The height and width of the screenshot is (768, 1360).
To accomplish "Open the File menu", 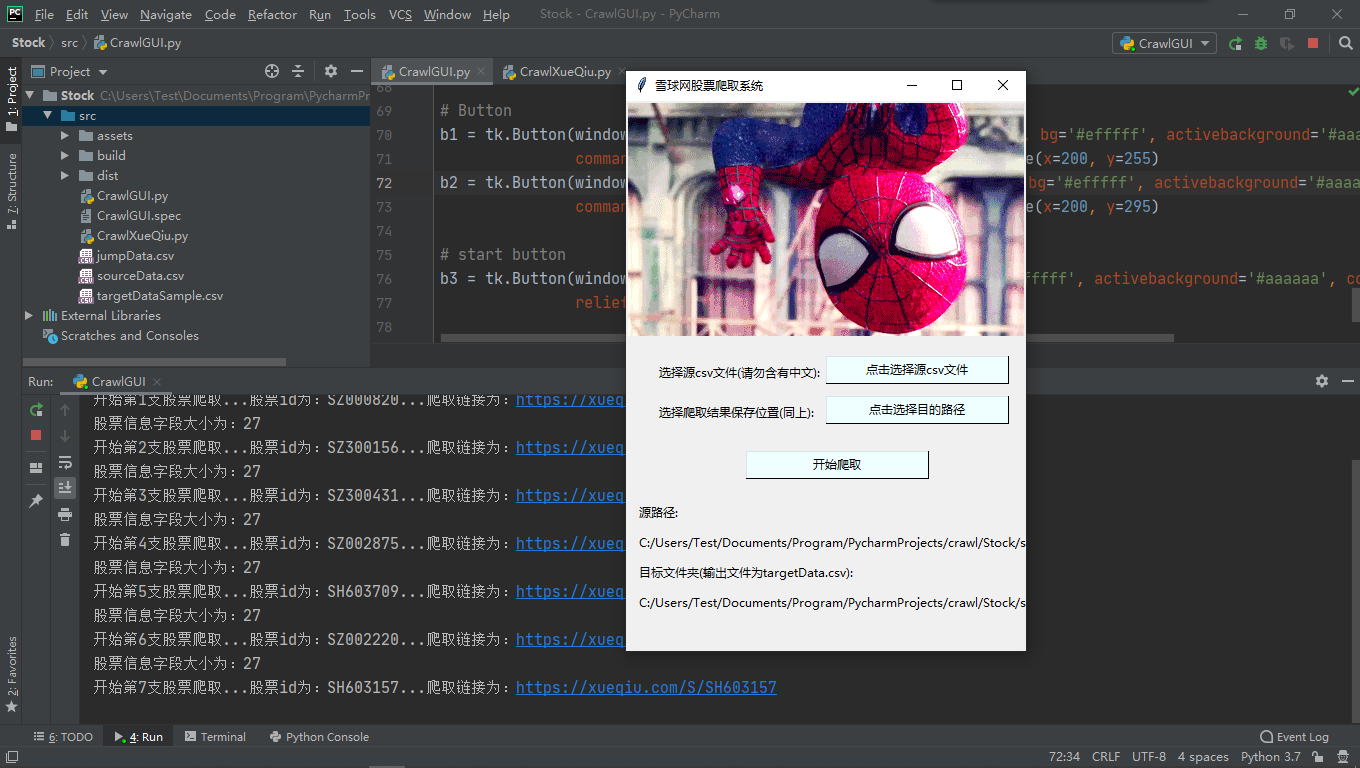I will pyautogui.click(x=44, y=14).
